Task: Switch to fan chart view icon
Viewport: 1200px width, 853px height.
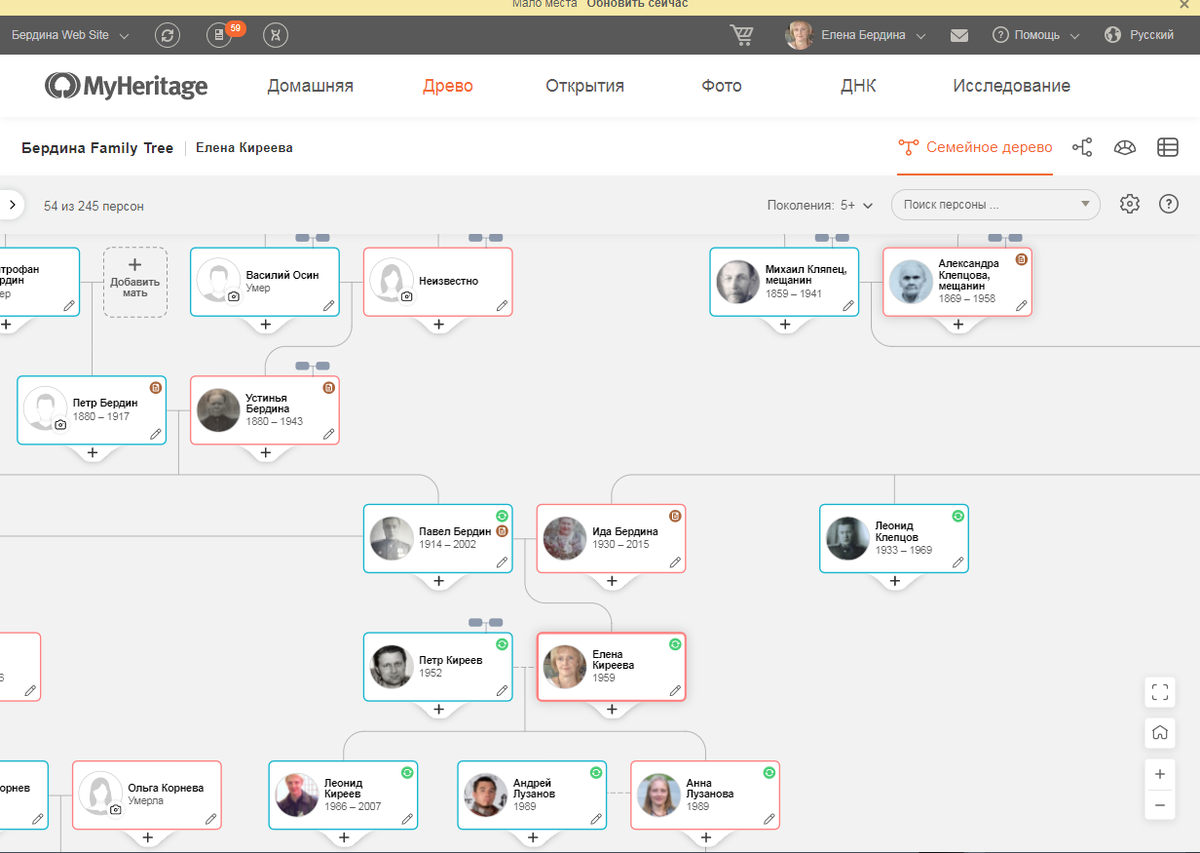Action: (x=1125, y=148)
